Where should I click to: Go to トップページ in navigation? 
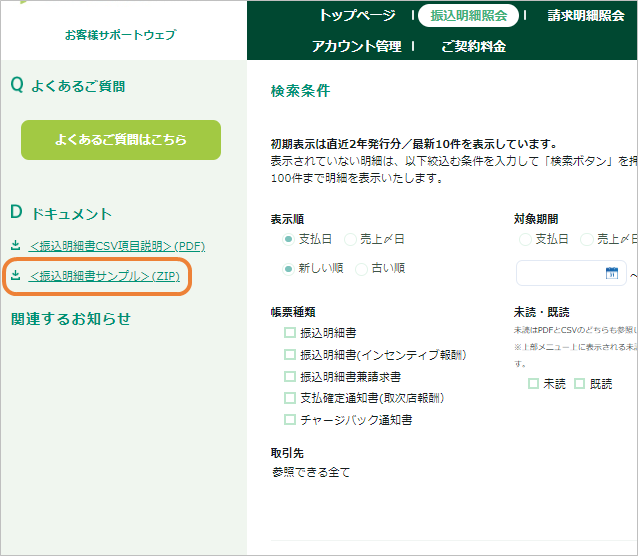[x=357, y=15]
